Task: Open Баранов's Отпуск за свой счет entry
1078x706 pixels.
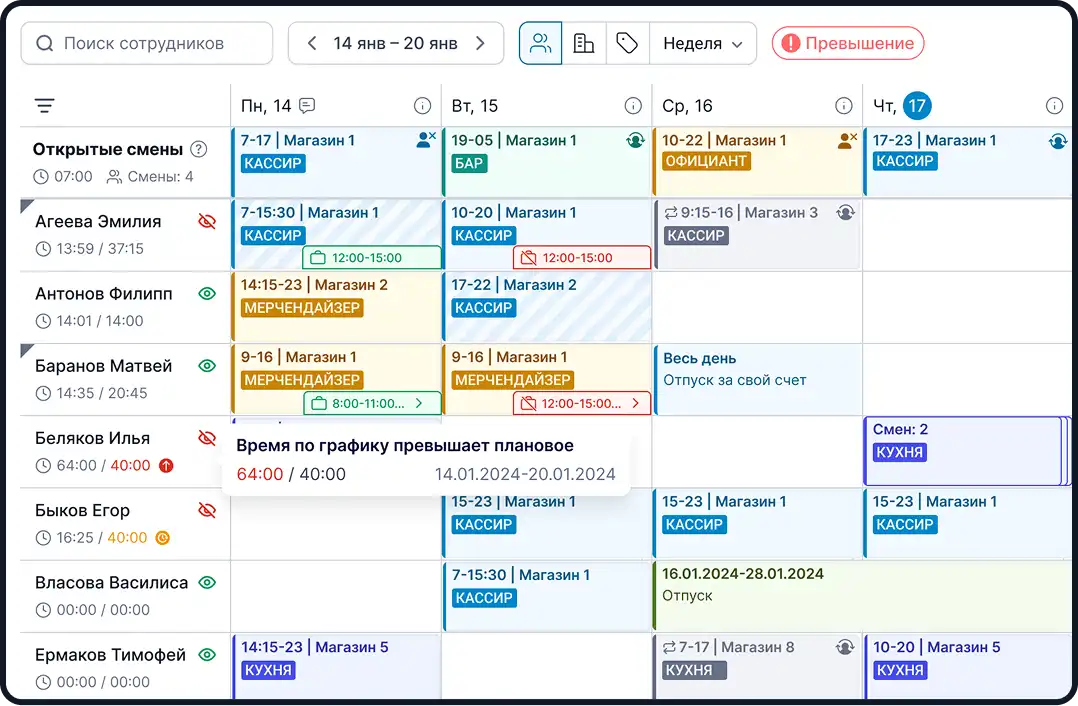Action: tap(758, 379)
